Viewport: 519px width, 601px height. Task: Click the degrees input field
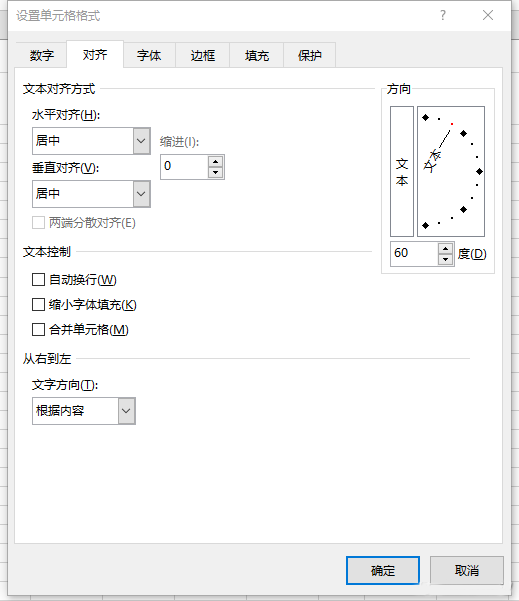pos(414,254)
